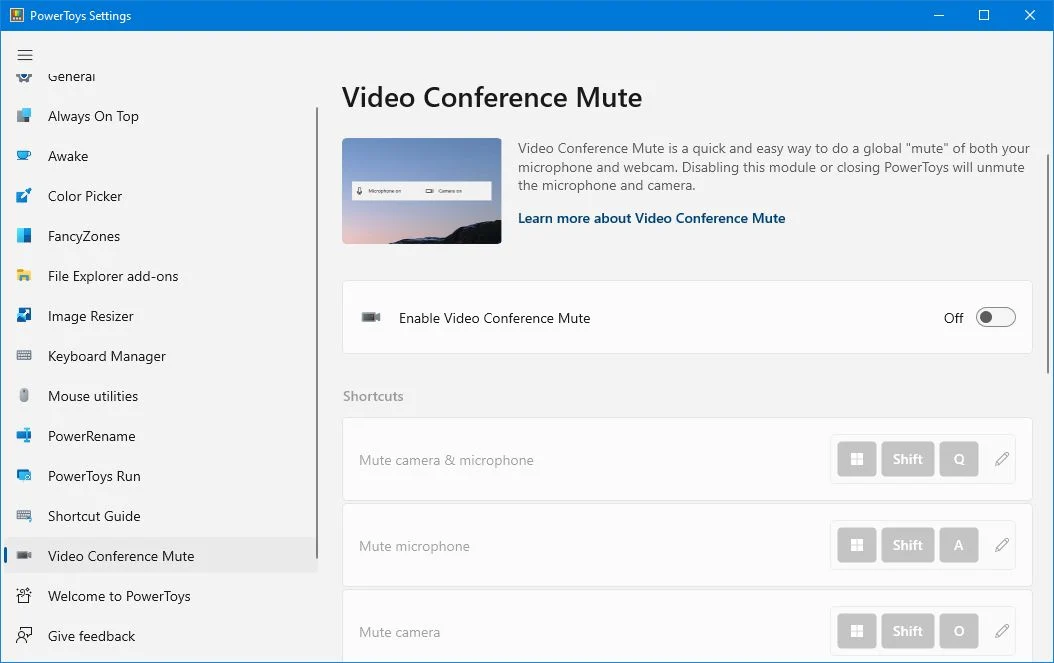Edit the Mute camera & microphone shortcut
Image resolution: width=1054 pixels, height=663 pixels.
pos(1002,459)
